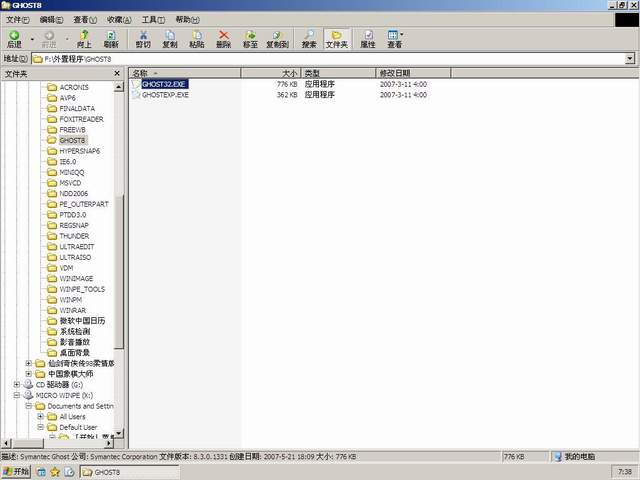Select the GHOSTEXP.EXE file
Image resolution: width=640 pixels, height=480 pixels.
tap(165, 95)
